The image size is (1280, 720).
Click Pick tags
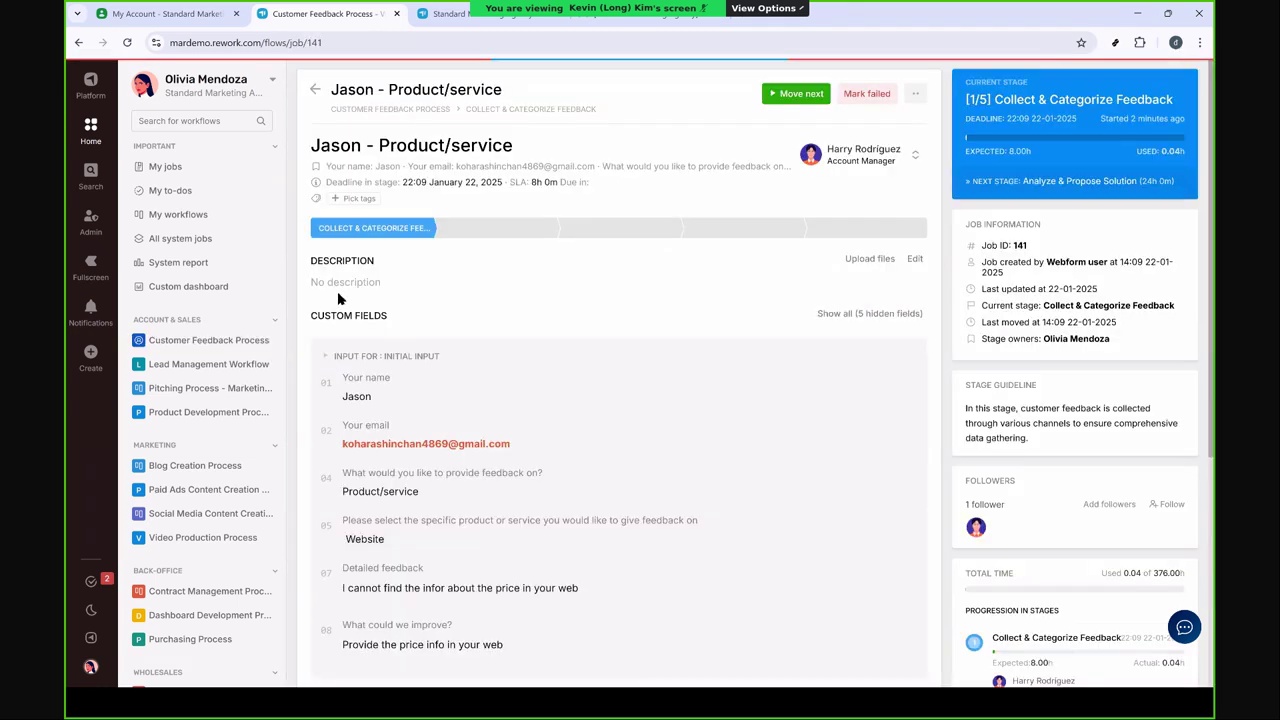[x=354, y=199]
